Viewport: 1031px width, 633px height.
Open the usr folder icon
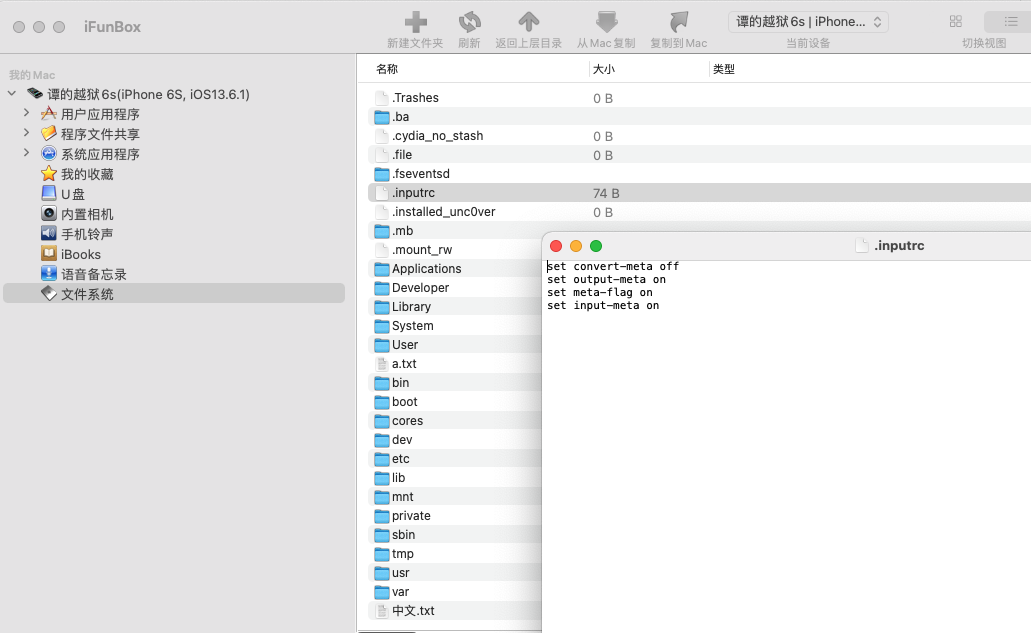tap(381, 574)
